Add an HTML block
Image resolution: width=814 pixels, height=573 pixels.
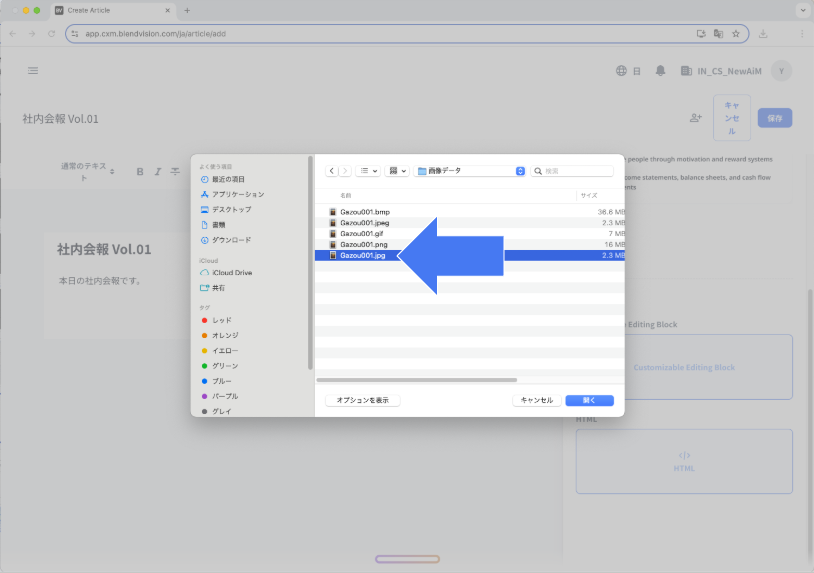click(684, 461)
